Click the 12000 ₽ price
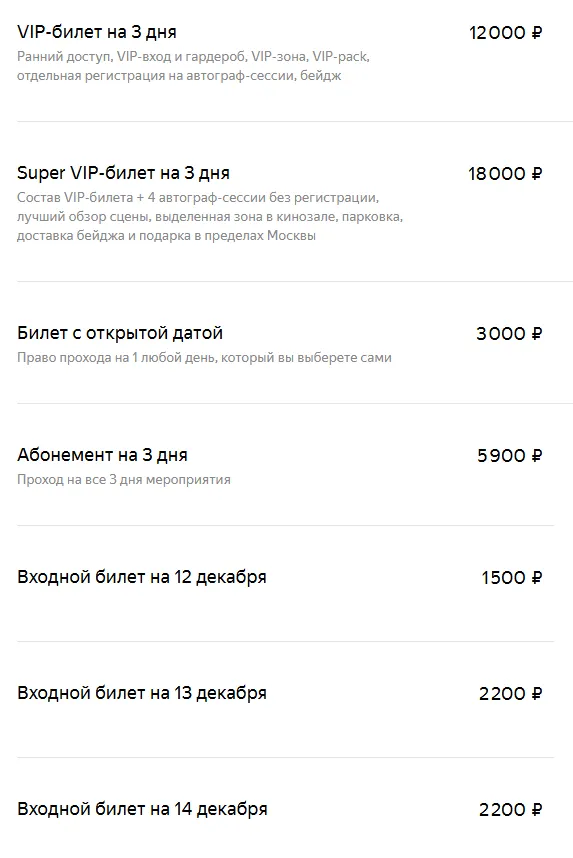 506,33
